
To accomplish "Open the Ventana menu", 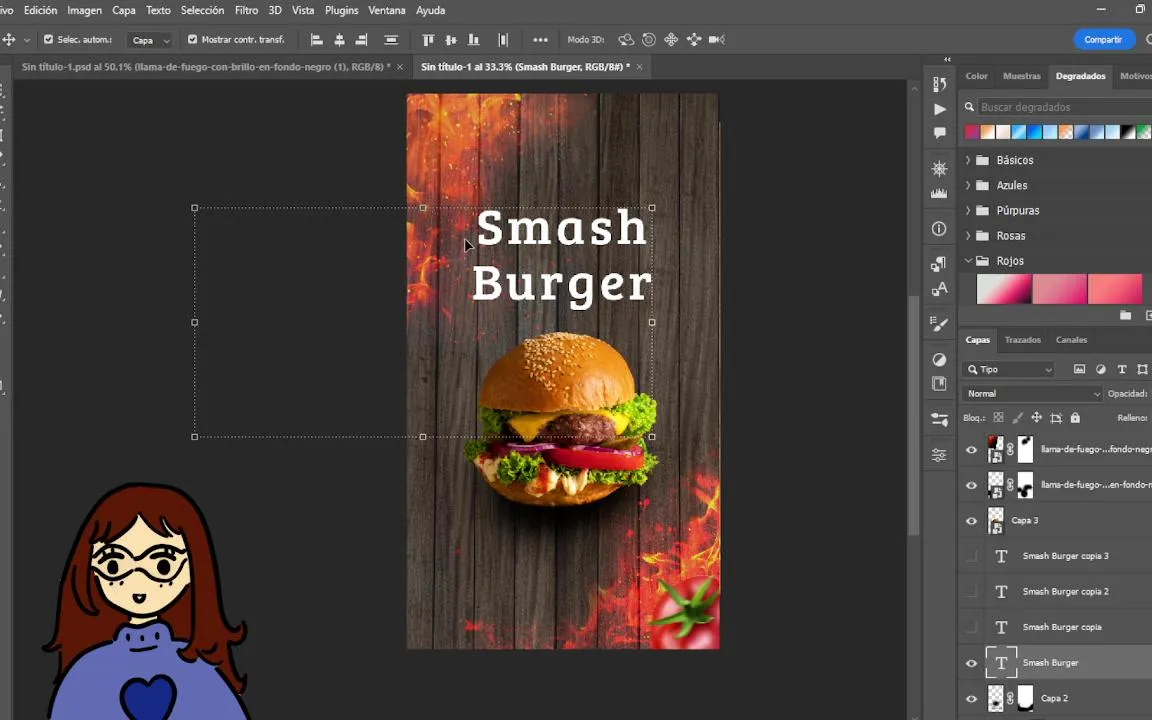I will coord(386,10).
